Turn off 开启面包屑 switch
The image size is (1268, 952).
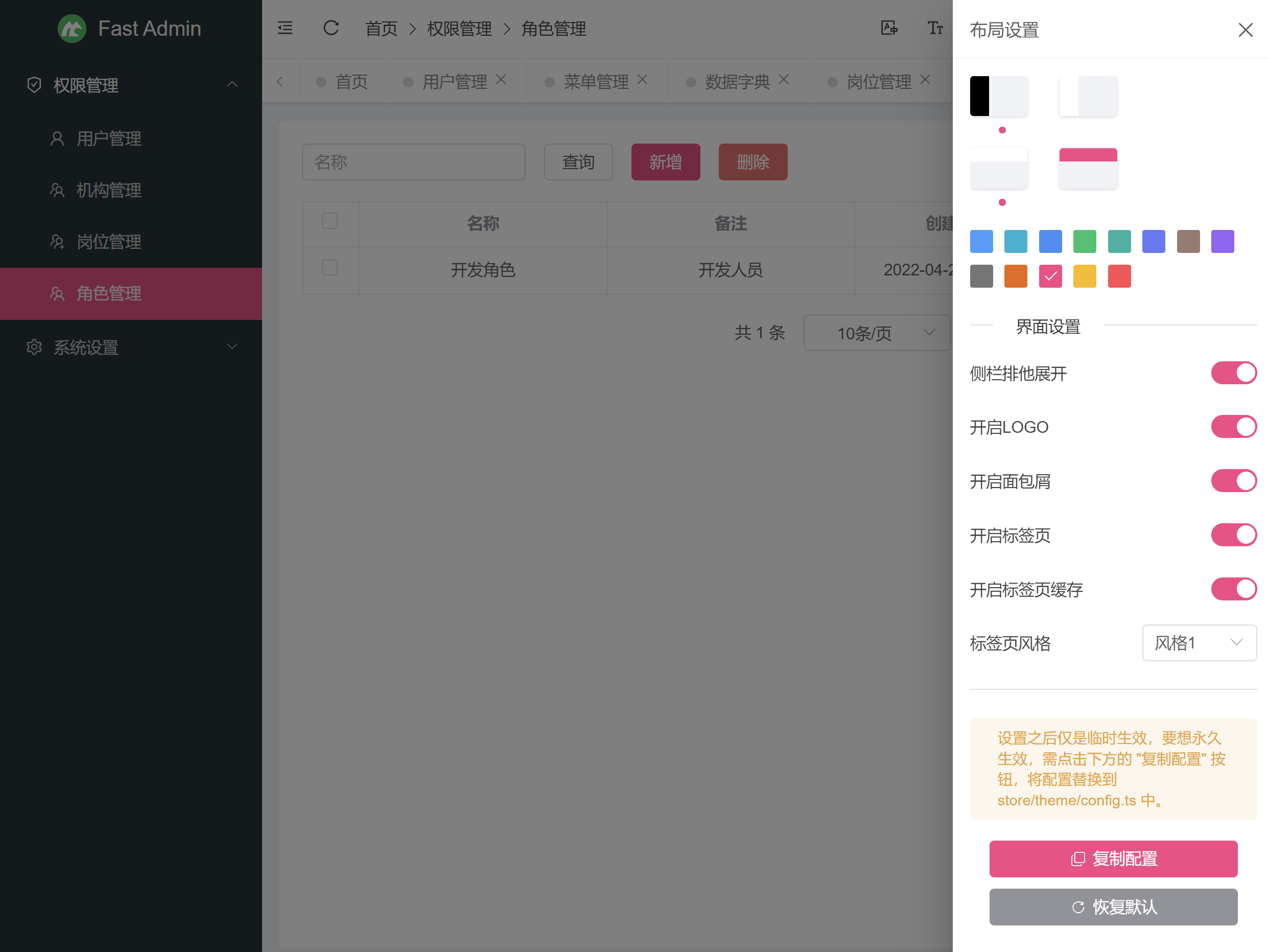1234,481
